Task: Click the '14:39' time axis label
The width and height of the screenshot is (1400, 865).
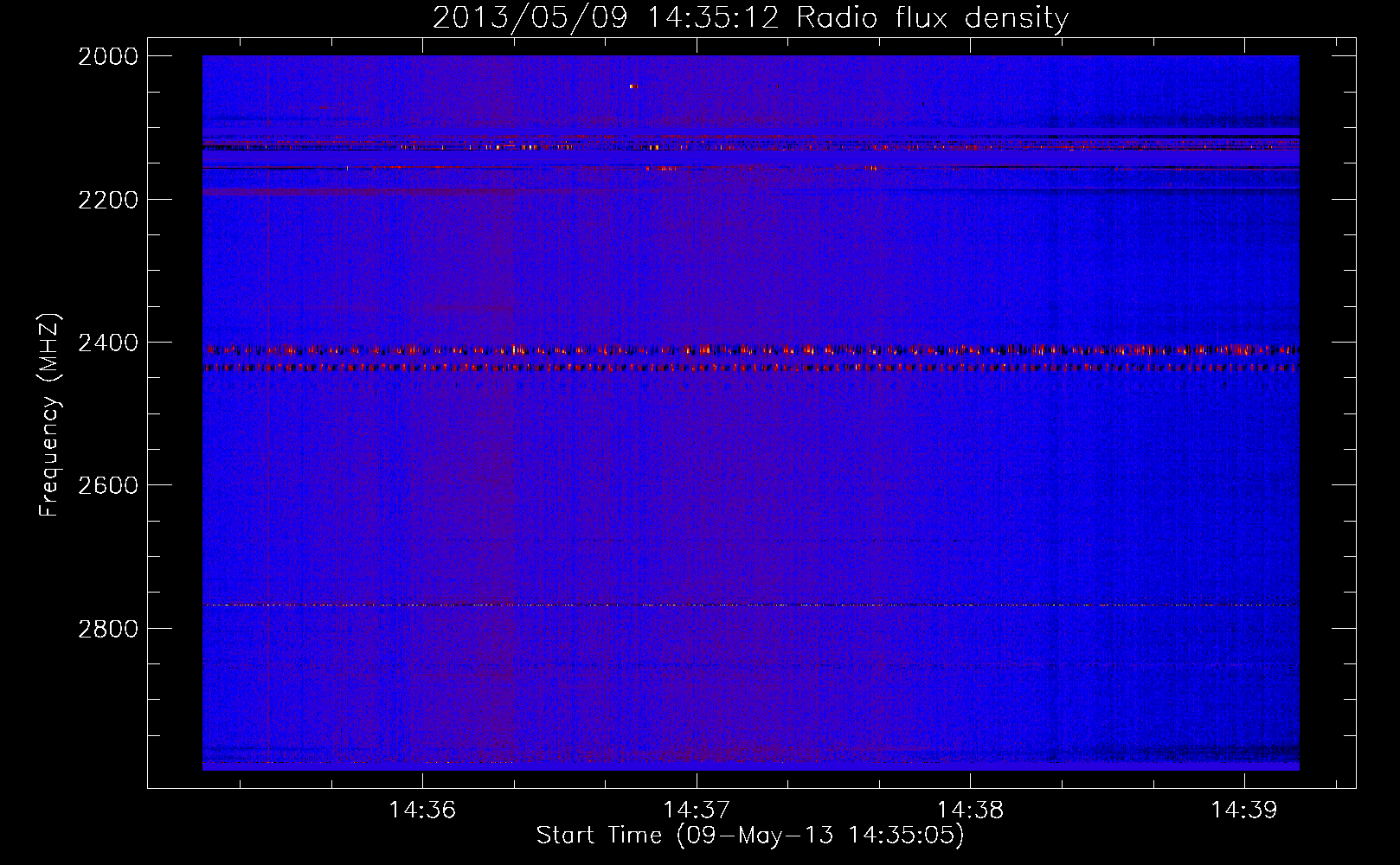Action: [1244, 811]
